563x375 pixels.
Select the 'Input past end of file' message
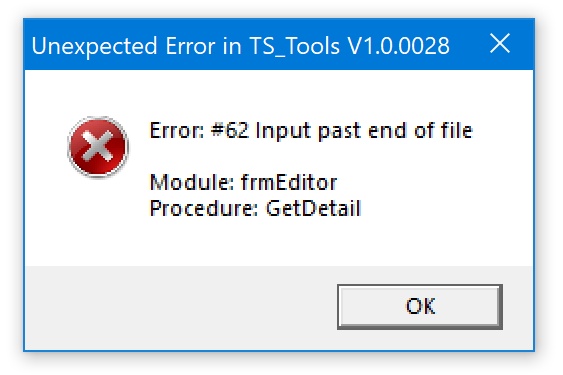tap(364, 130)
